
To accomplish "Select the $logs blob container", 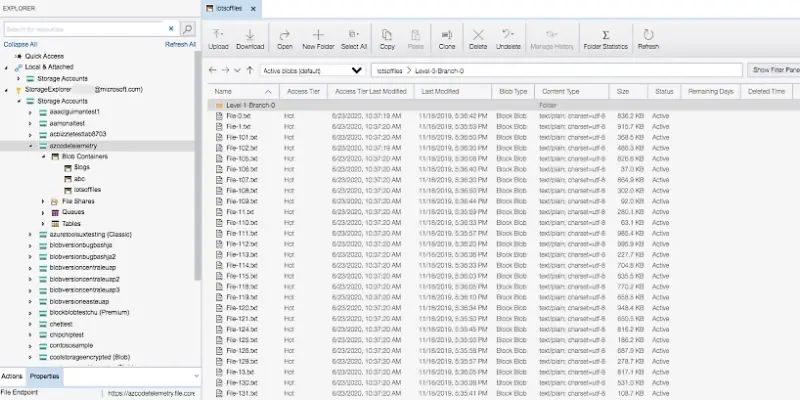I will [x=82, y=167].
